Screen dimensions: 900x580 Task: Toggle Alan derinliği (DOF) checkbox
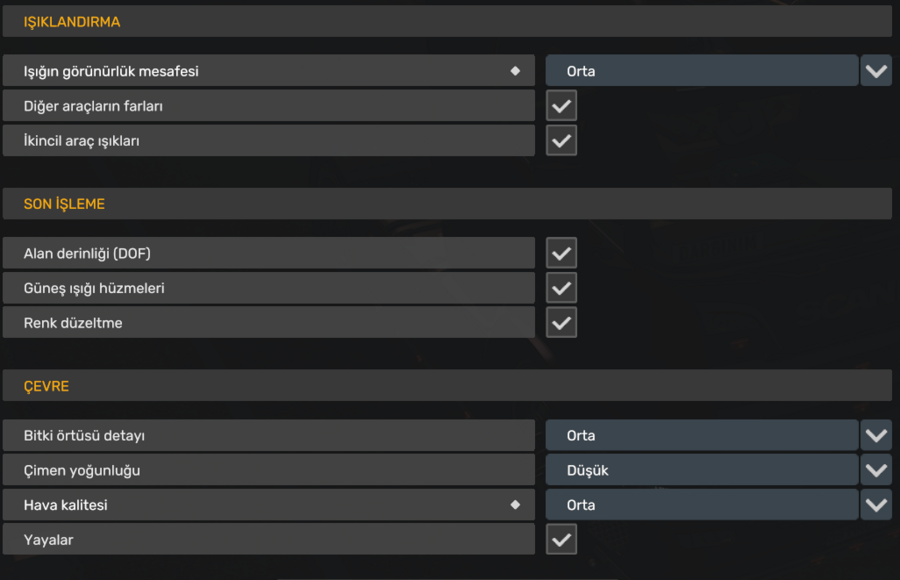pyautogui.click(x=561, y=254)
